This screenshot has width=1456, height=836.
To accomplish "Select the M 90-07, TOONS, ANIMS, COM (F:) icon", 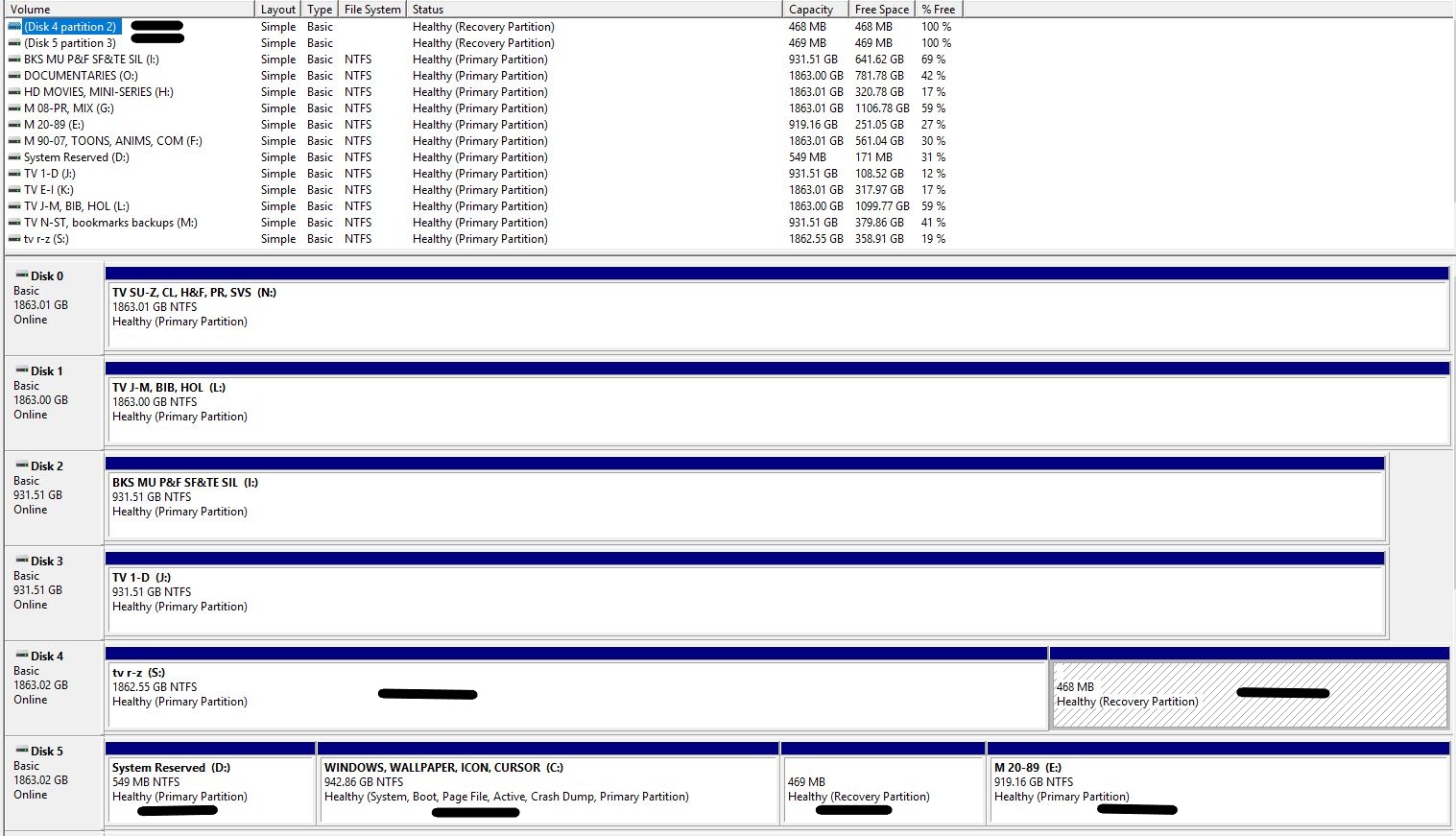I will [x=14, y=141].
